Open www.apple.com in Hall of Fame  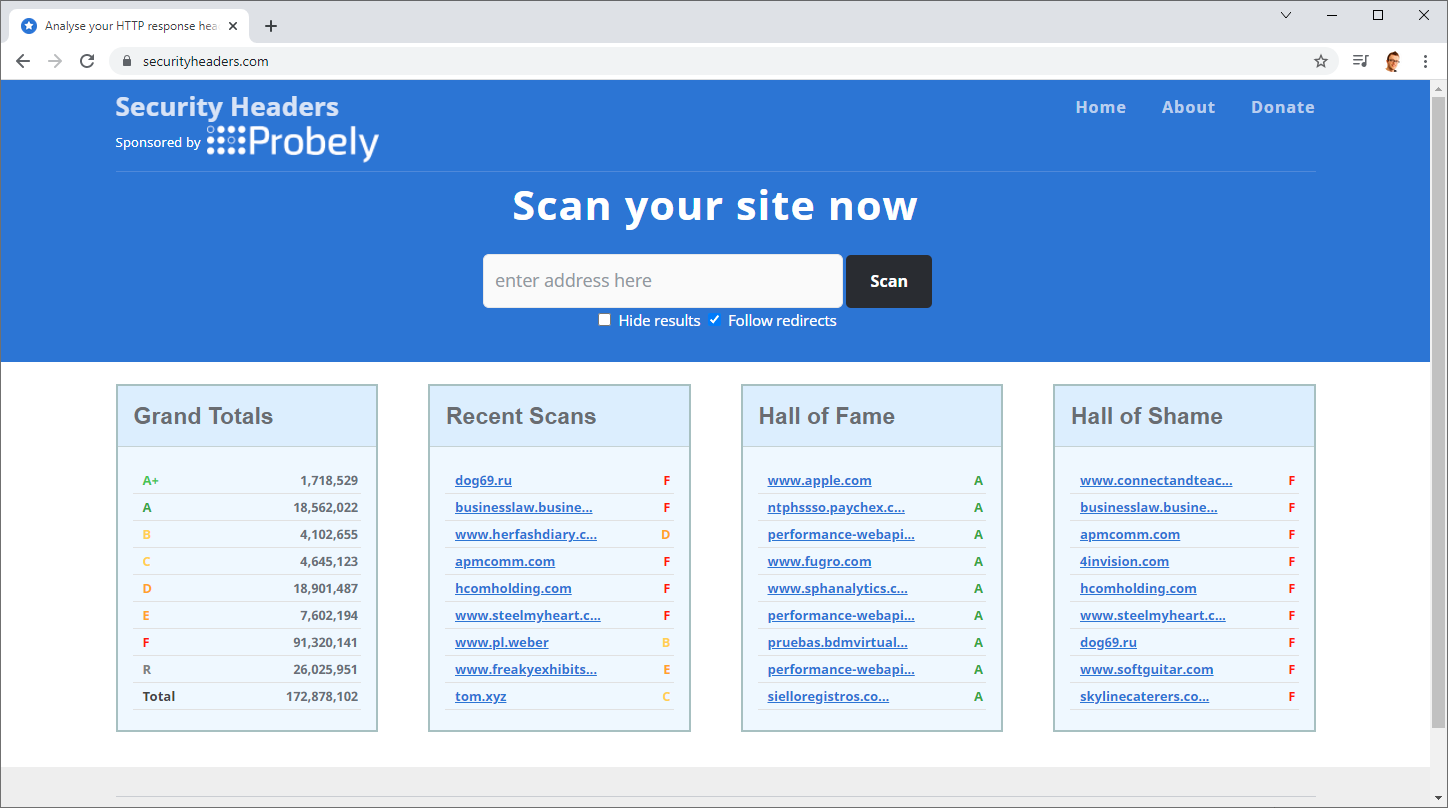point(819,481)
